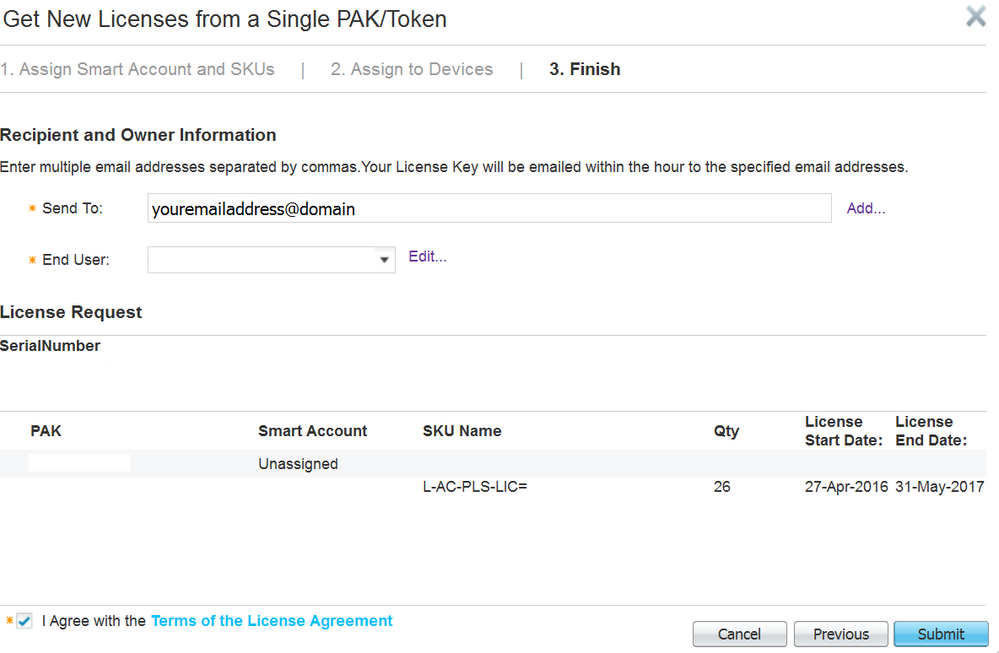Select the 3. Finish step
This screenshot has height=653, width=999.
[x=584, y=69]
